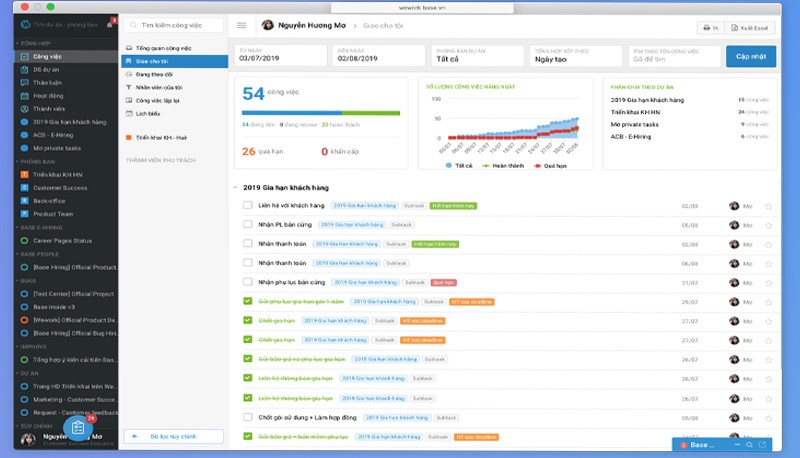Open the hamburger menu icon

pyautogui.click(x=242, y=26)
